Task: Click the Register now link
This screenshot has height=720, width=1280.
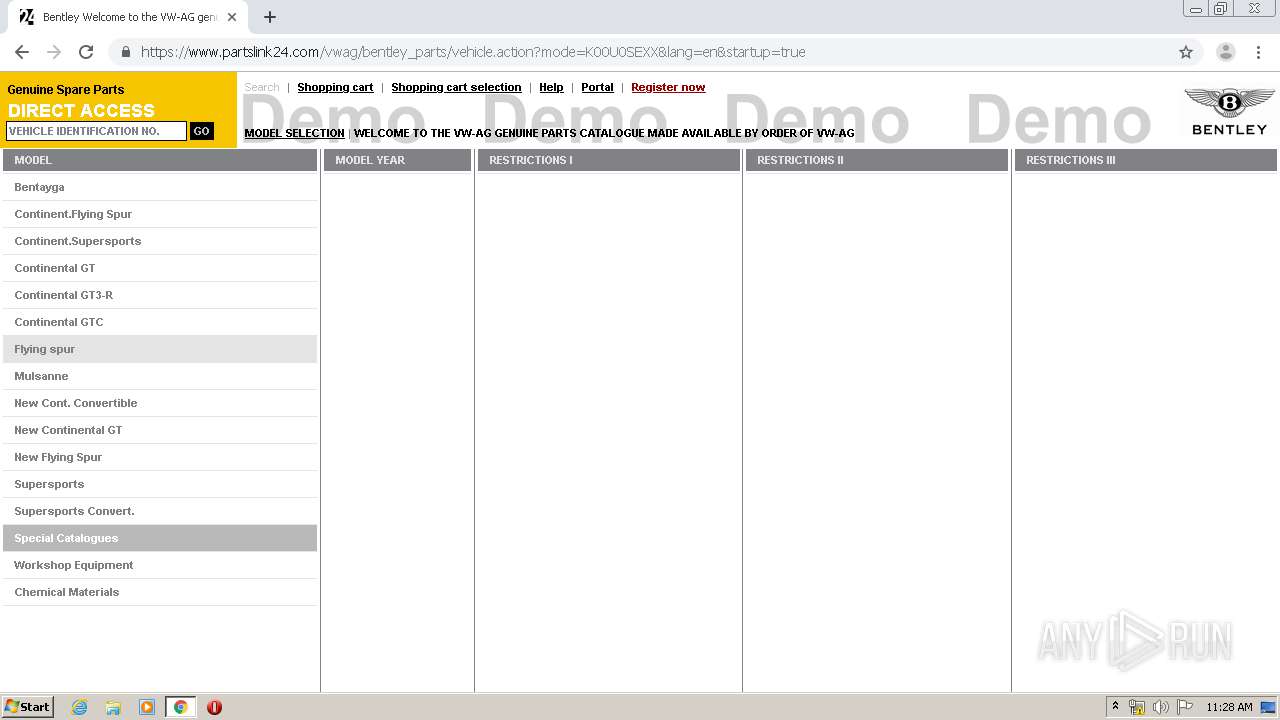Action: pos(668,87)
